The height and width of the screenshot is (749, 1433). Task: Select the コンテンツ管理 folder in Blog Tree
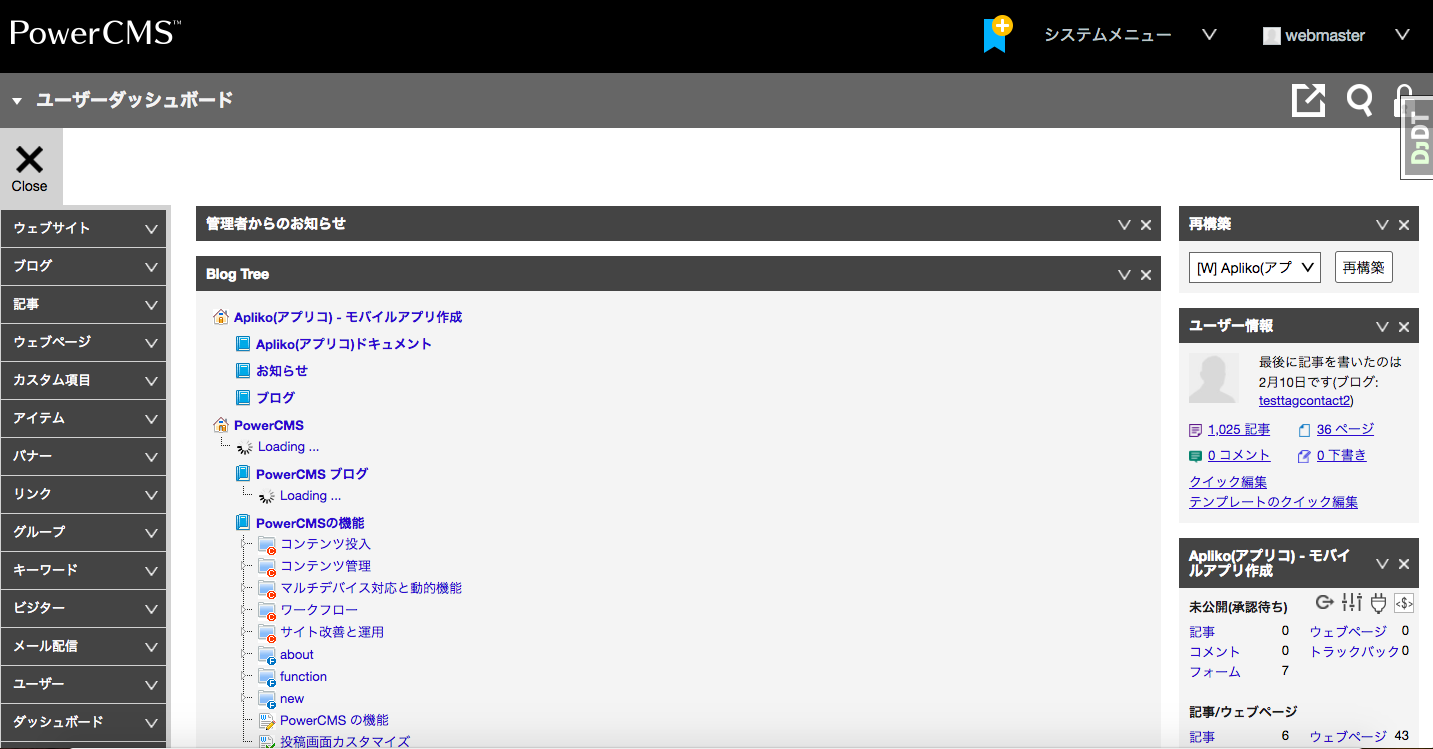pos(325,566)
